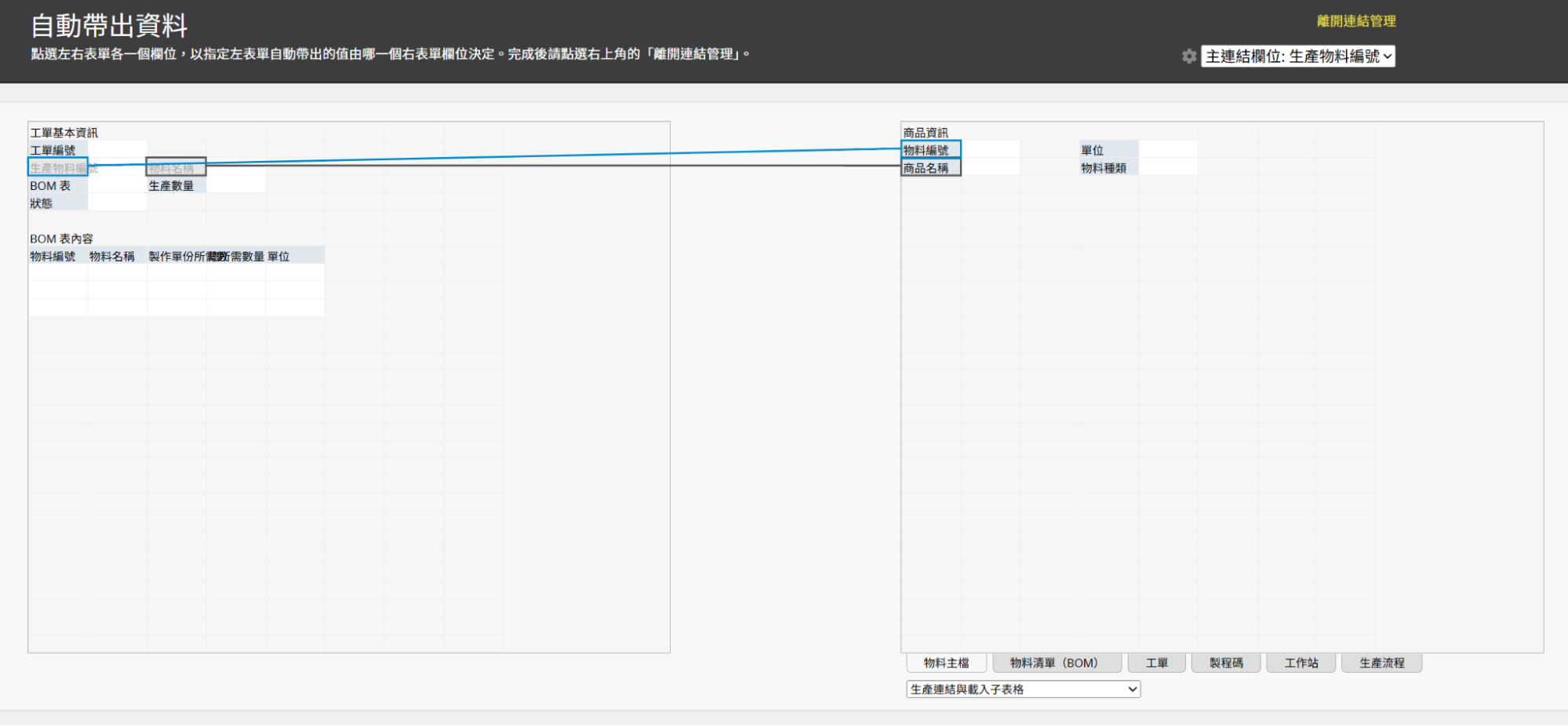Screen dimensions: 1568x726
Task: Select the 狀態 field in left form
Action: 42,203
